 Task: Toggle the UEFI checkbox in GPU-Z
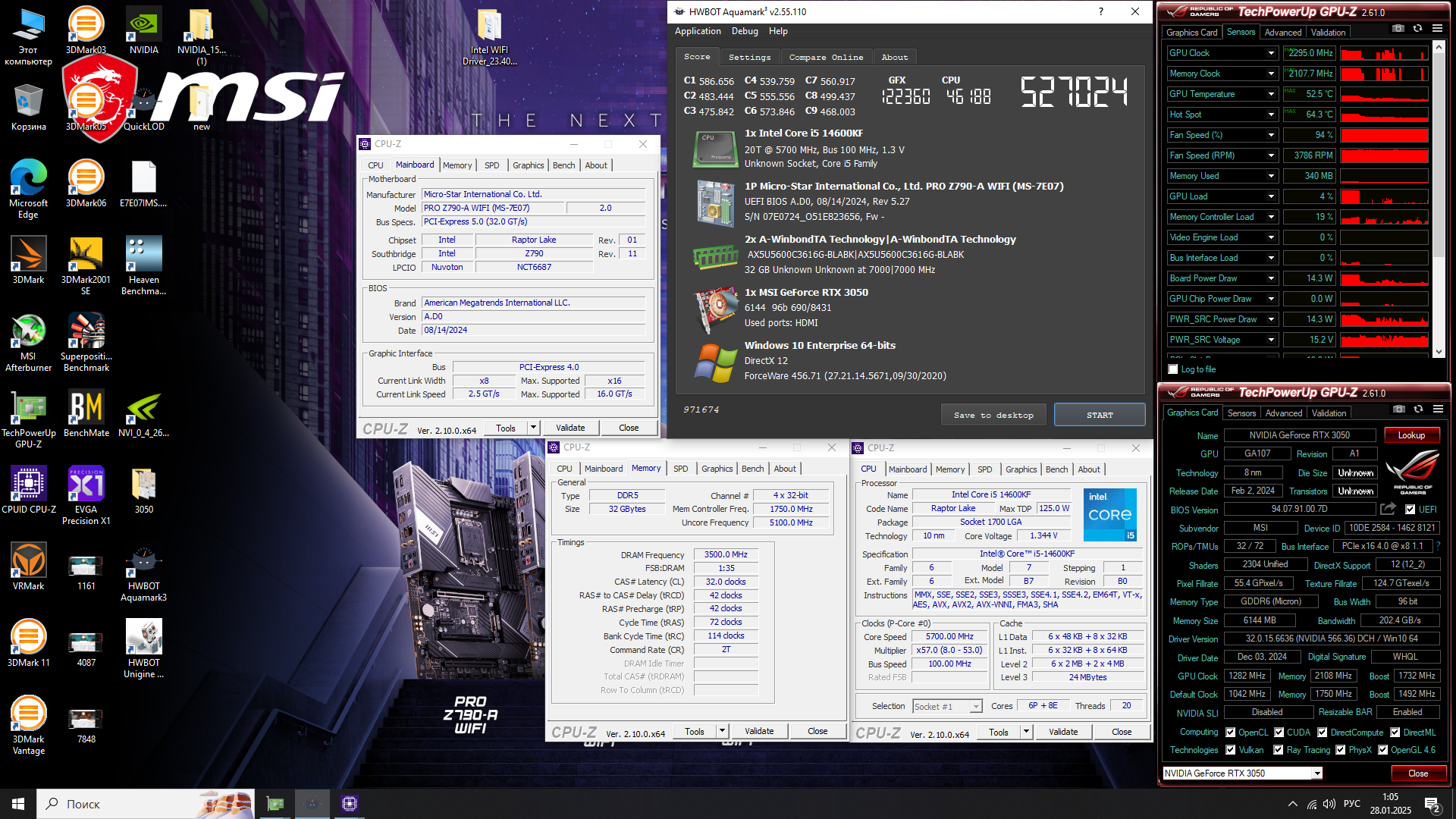(1410, 510)
